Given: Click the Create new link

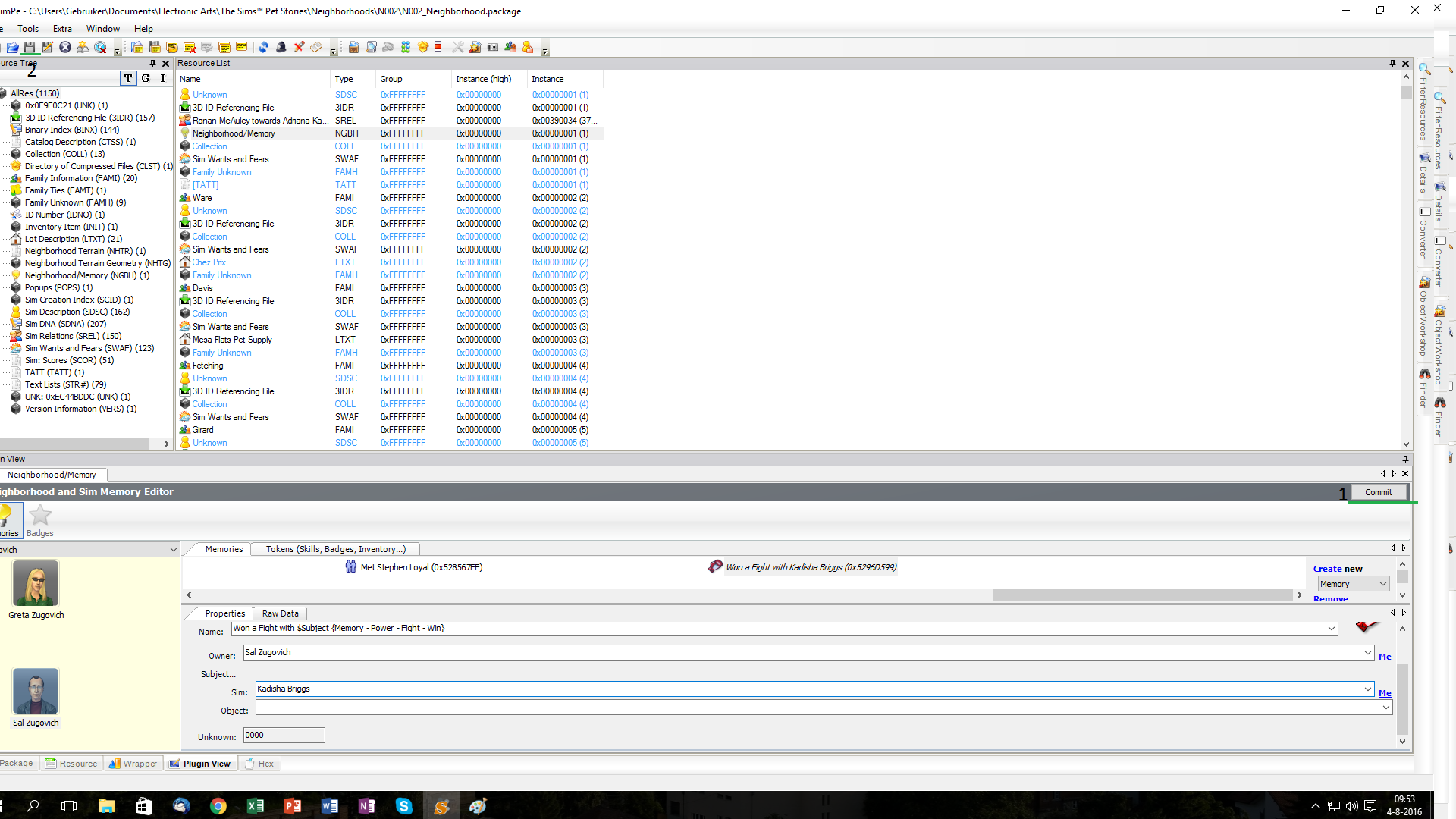Looking at the screenshot, I should coord(1327,569).
